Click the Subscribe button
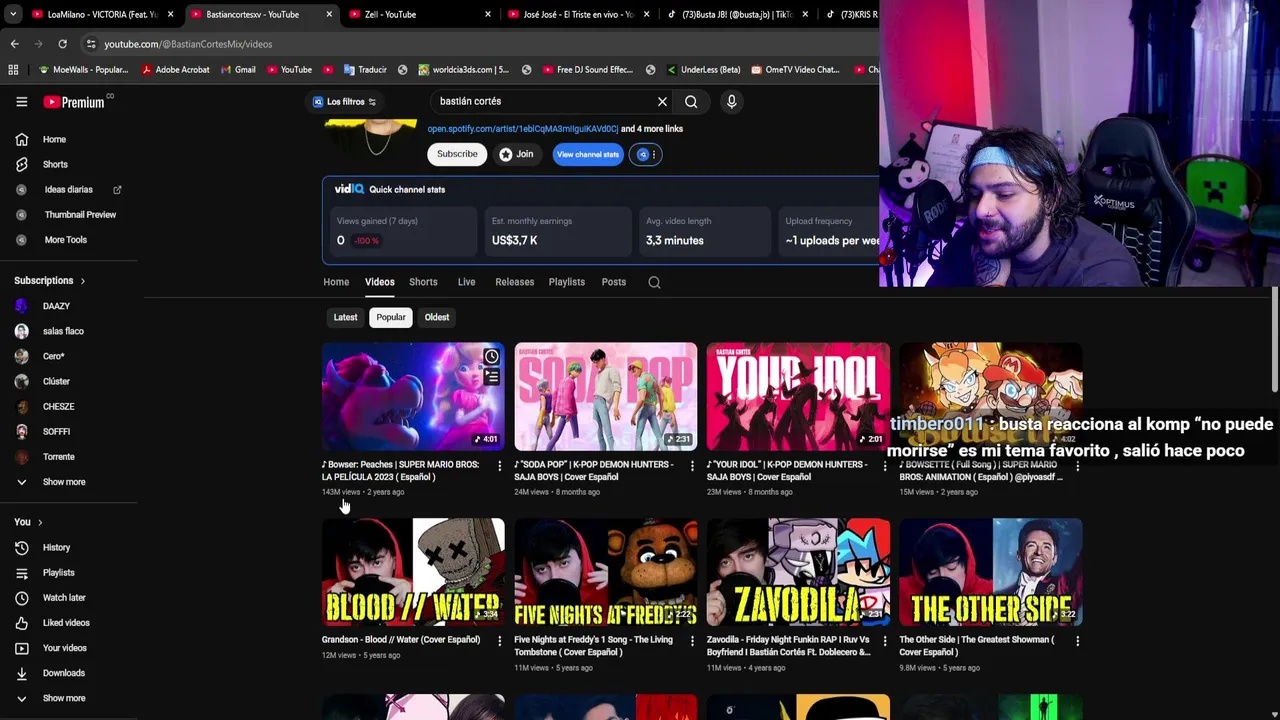Image resolution: width=1280 pixels, height=720 pixels. tap(457, 154)
